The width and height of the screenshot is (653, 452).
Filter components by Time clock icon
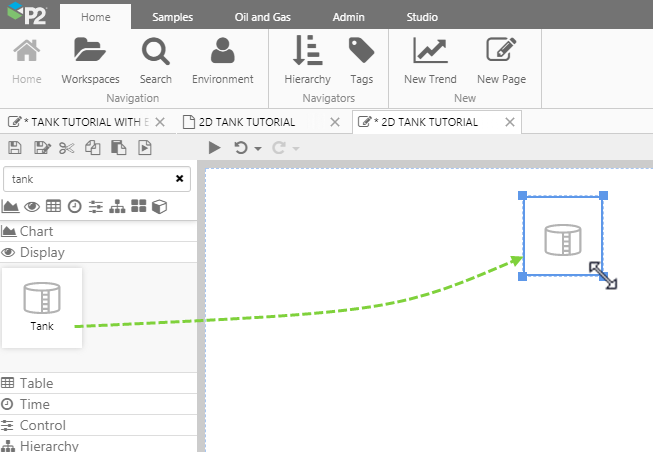pyautogui.click(x=74, y=207)
